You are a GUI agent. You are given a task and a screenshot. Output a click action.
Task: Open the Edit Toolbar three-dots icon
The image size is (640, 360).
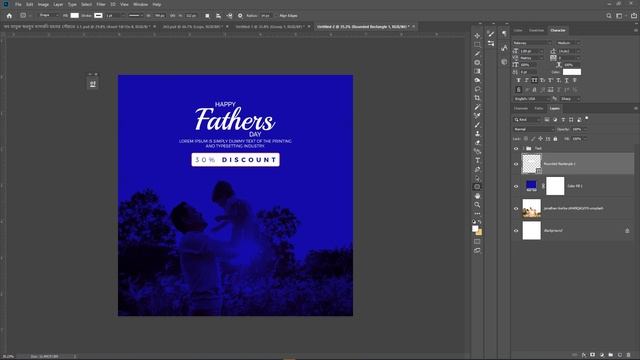pyautogui.click(x=477, y=213)
